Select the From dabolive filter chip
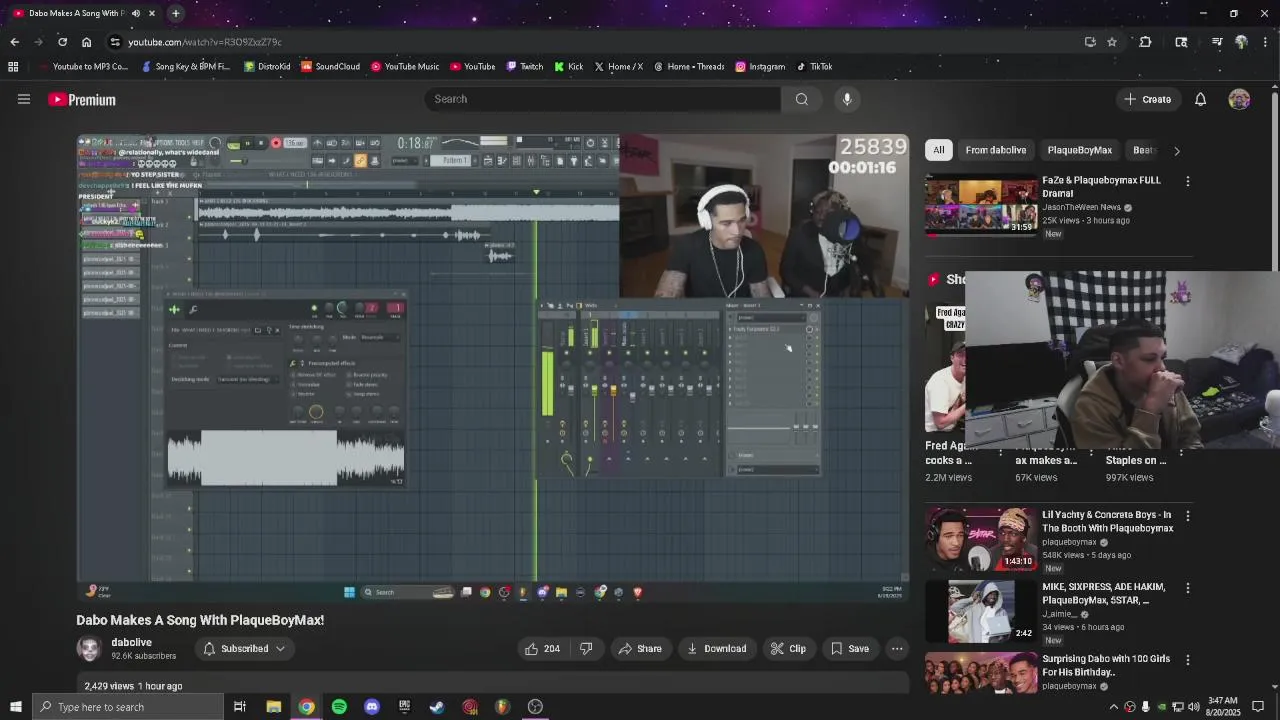This screenshot has width=1280, height=720. 995,150
